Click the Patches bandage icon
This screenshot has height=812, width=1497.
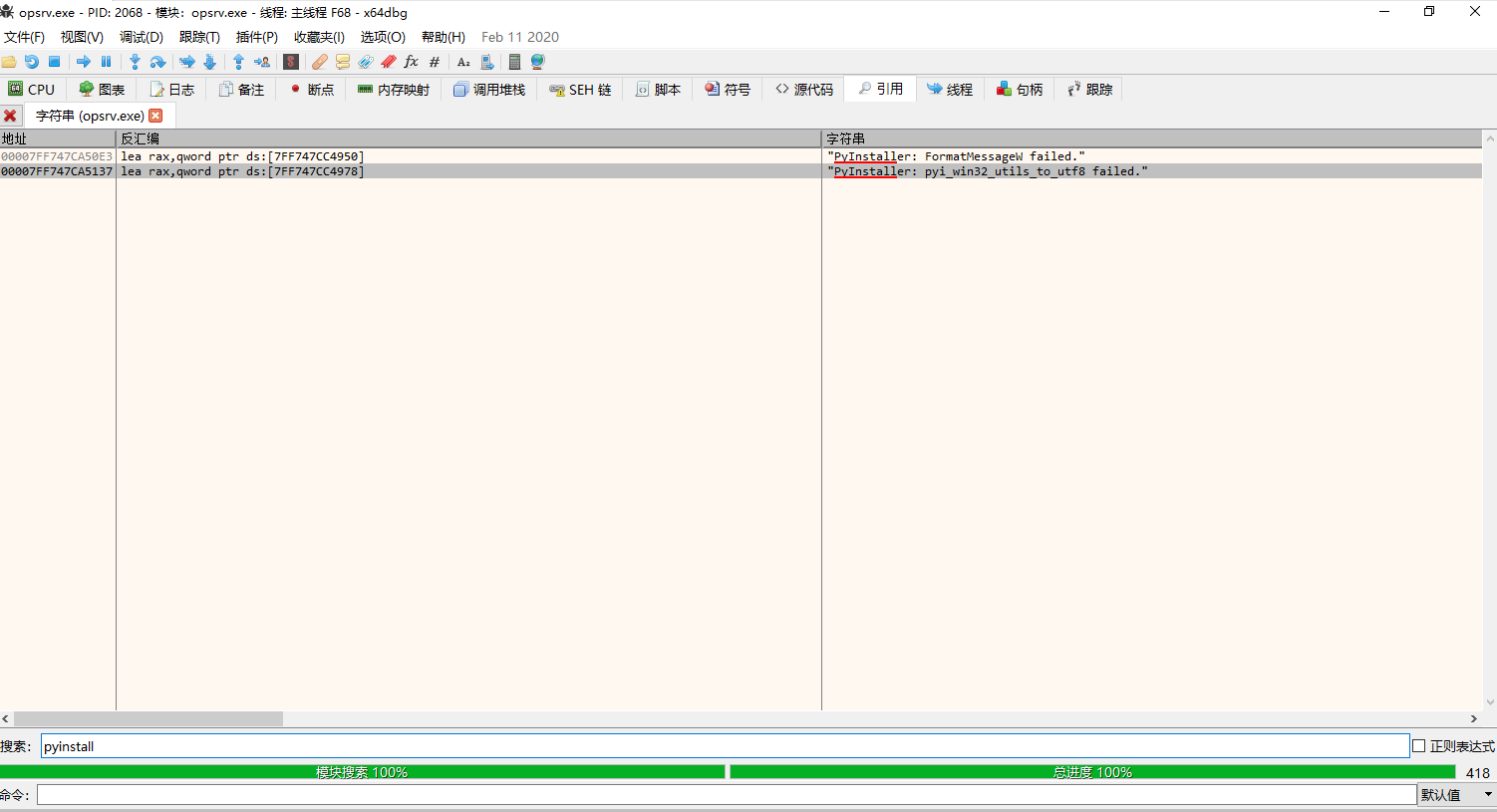pyautogui.click(x=320, y=62)
